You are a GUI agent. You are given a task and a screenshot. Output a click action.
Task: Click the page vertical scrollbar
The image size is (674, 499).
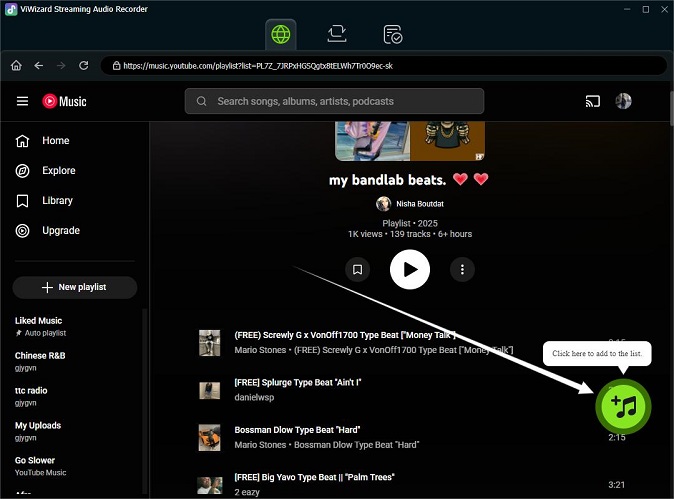coord(671,106)
